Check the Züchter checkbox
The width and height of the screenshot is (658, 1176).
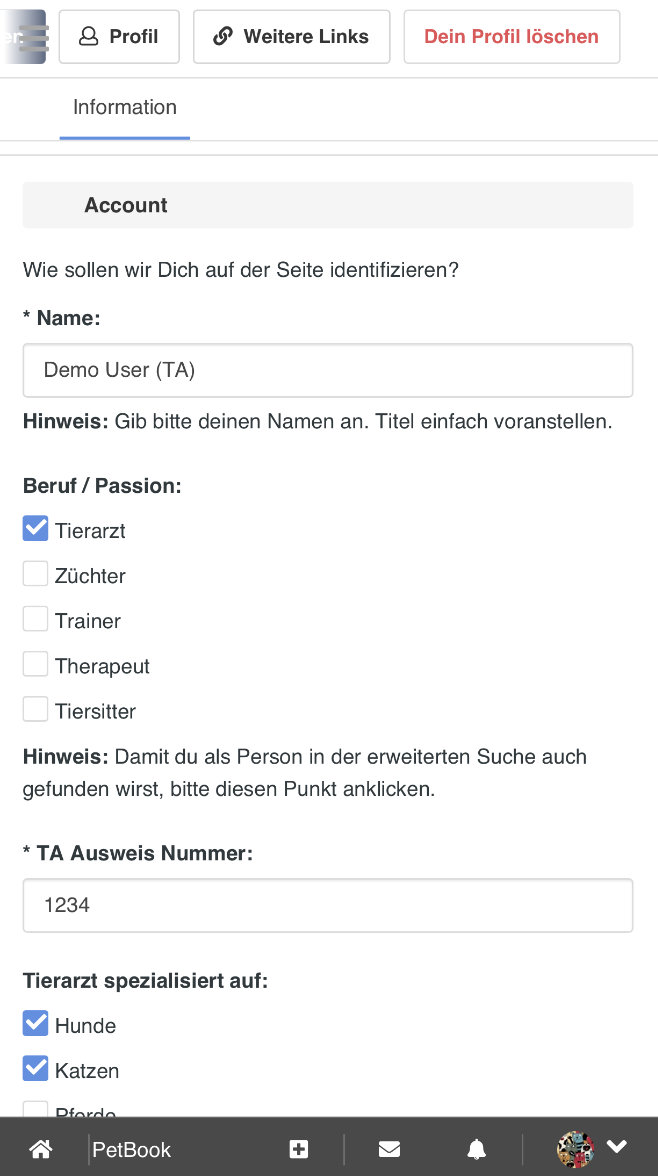(35, 574)
